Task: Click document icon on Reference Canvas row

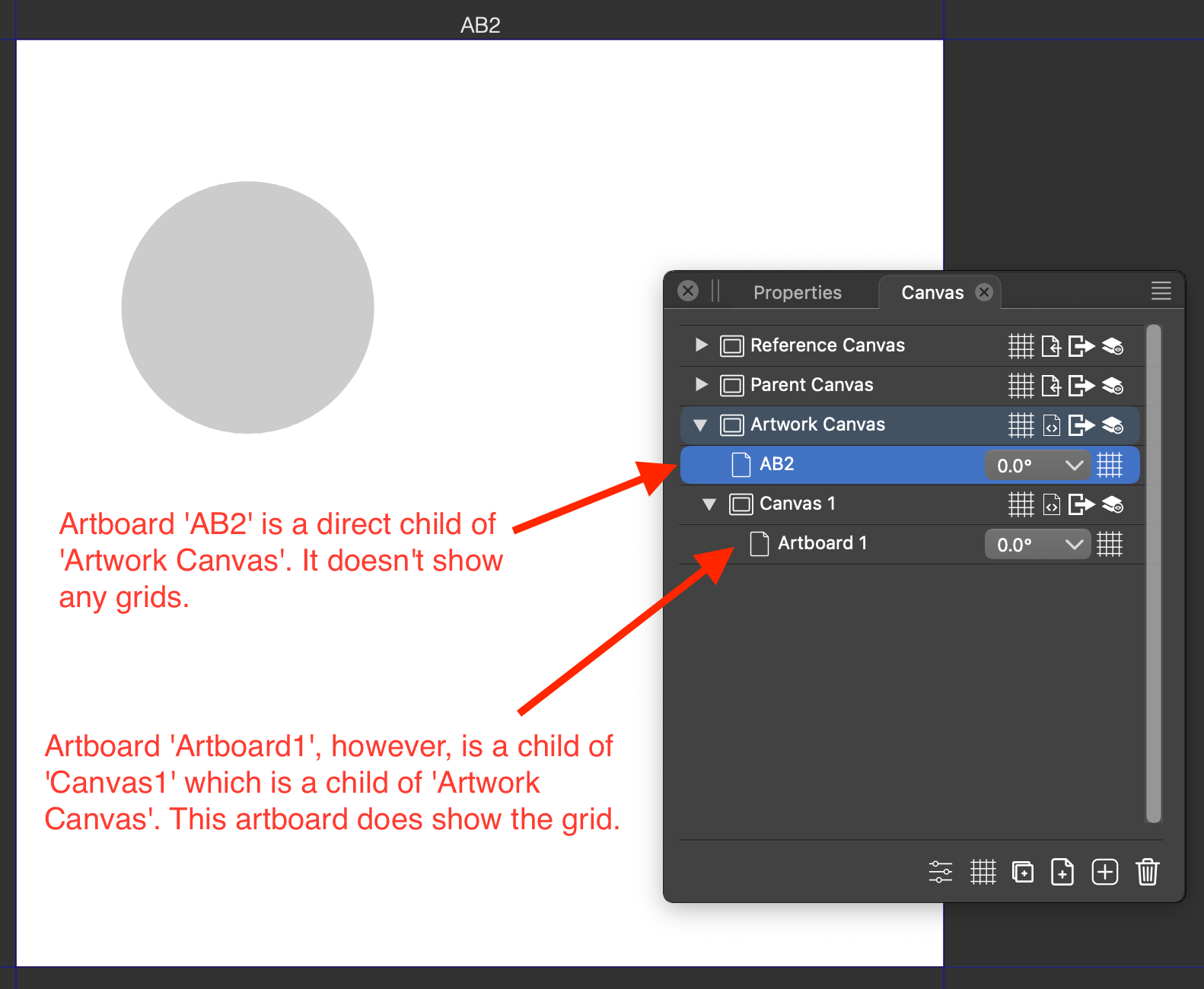Action: [1051, 346]
